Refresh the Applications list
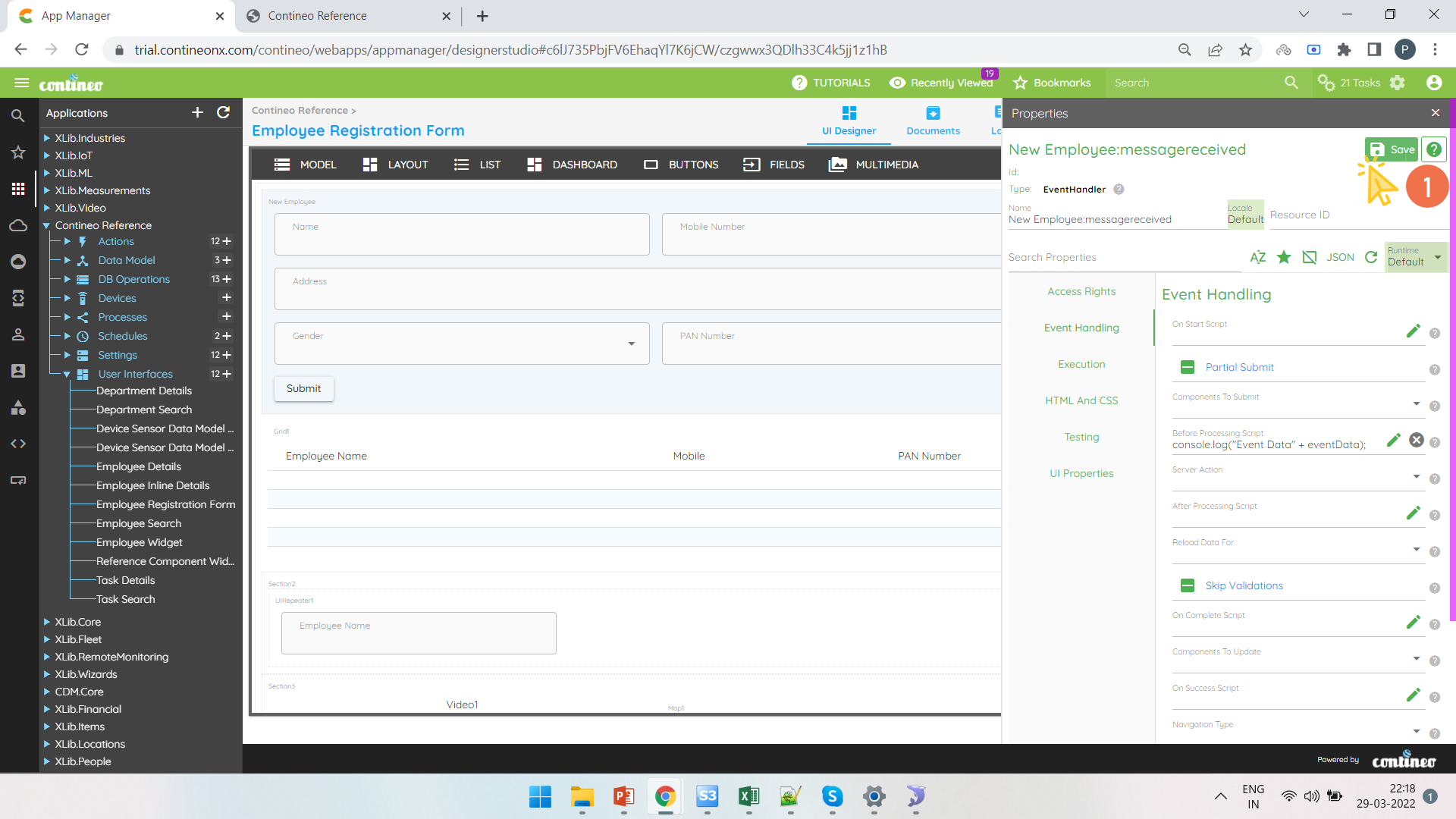The width and height of the screenshot is (1456, 819). [224, 112]
